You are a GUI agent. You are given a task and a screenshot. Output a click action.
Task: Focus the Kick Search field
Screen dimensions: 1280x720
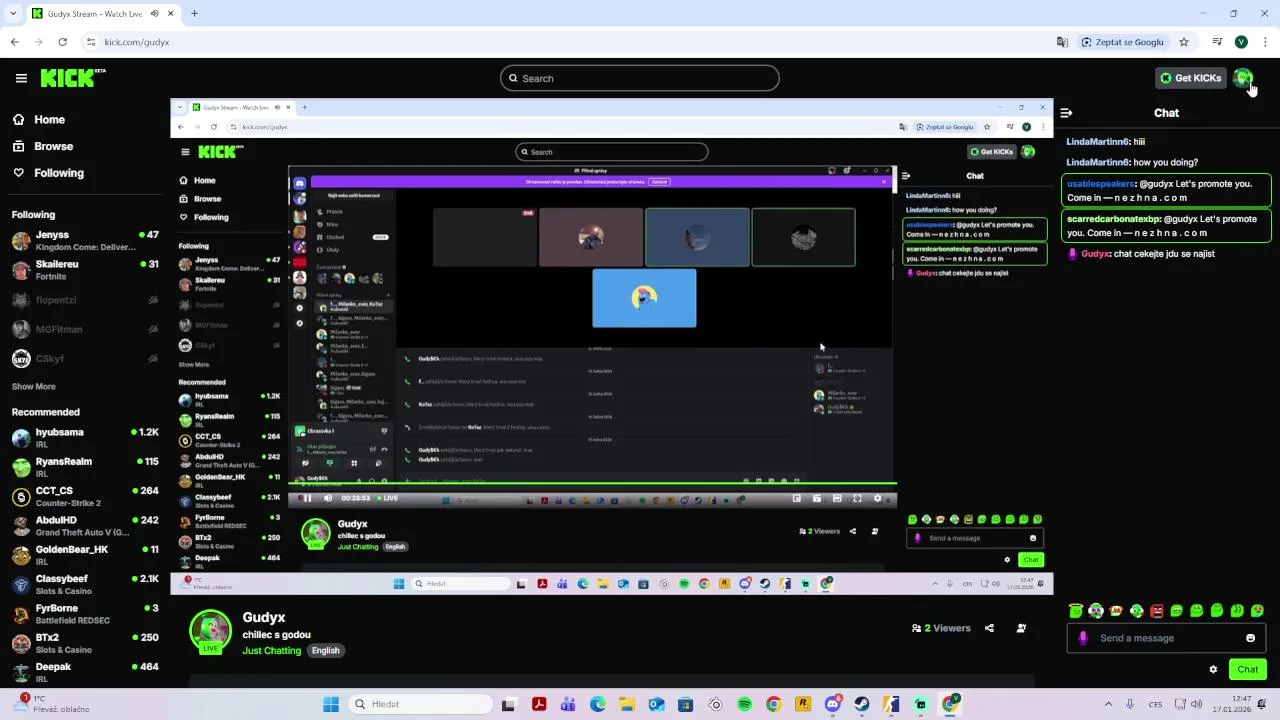[640, 78]
